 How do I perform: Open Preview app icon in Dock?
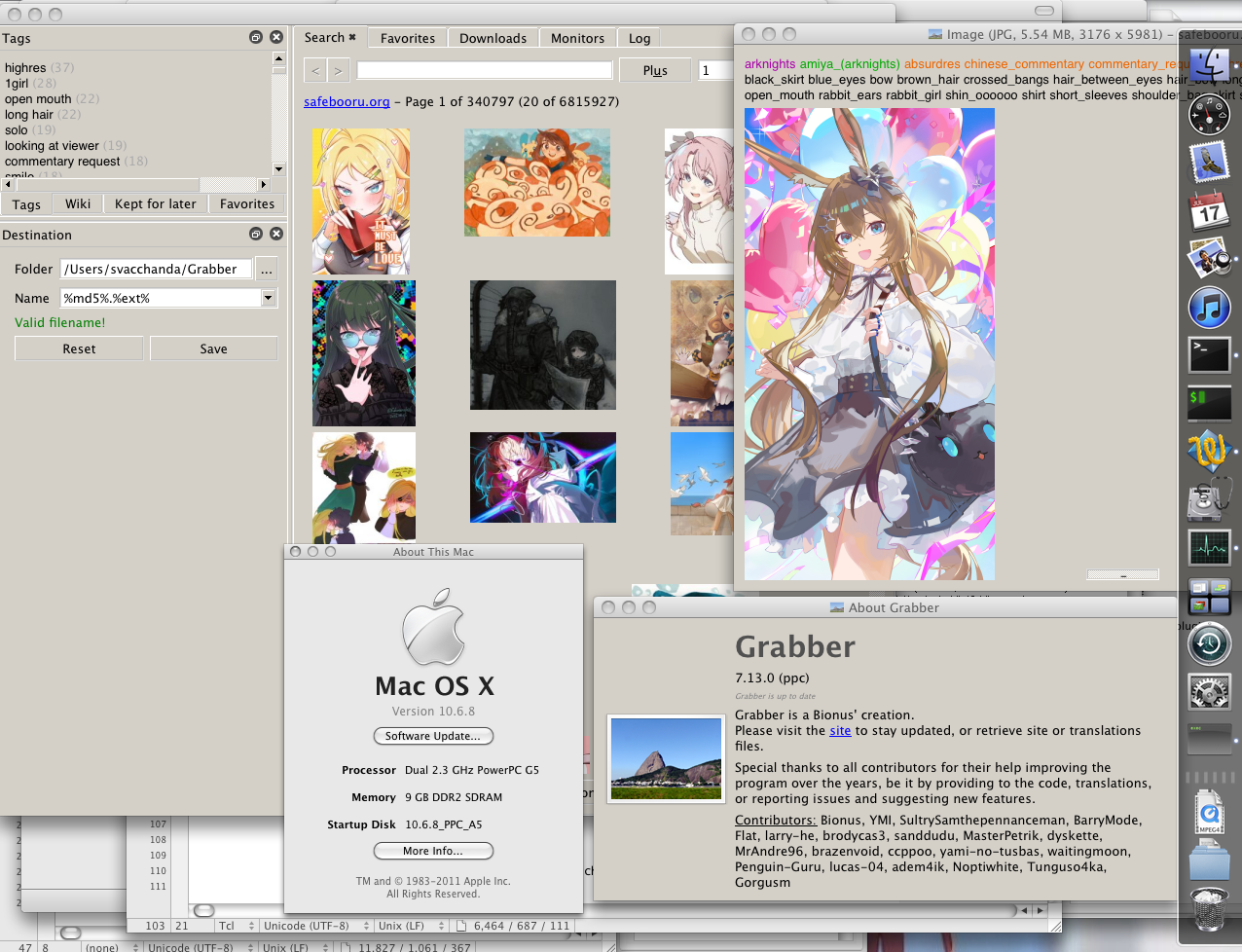(x=1210, y=259)
